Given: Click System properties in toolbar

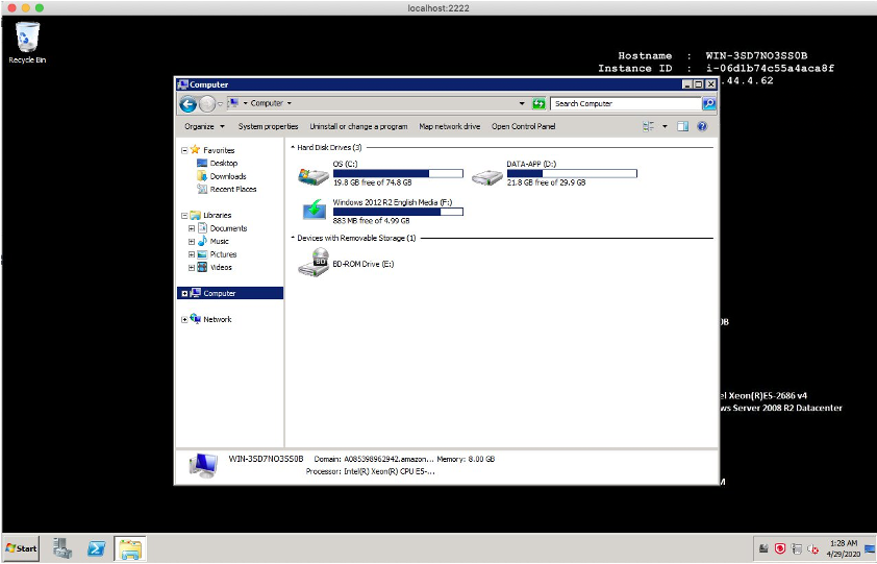Looking at the screenshot, I should coord(268,126).
